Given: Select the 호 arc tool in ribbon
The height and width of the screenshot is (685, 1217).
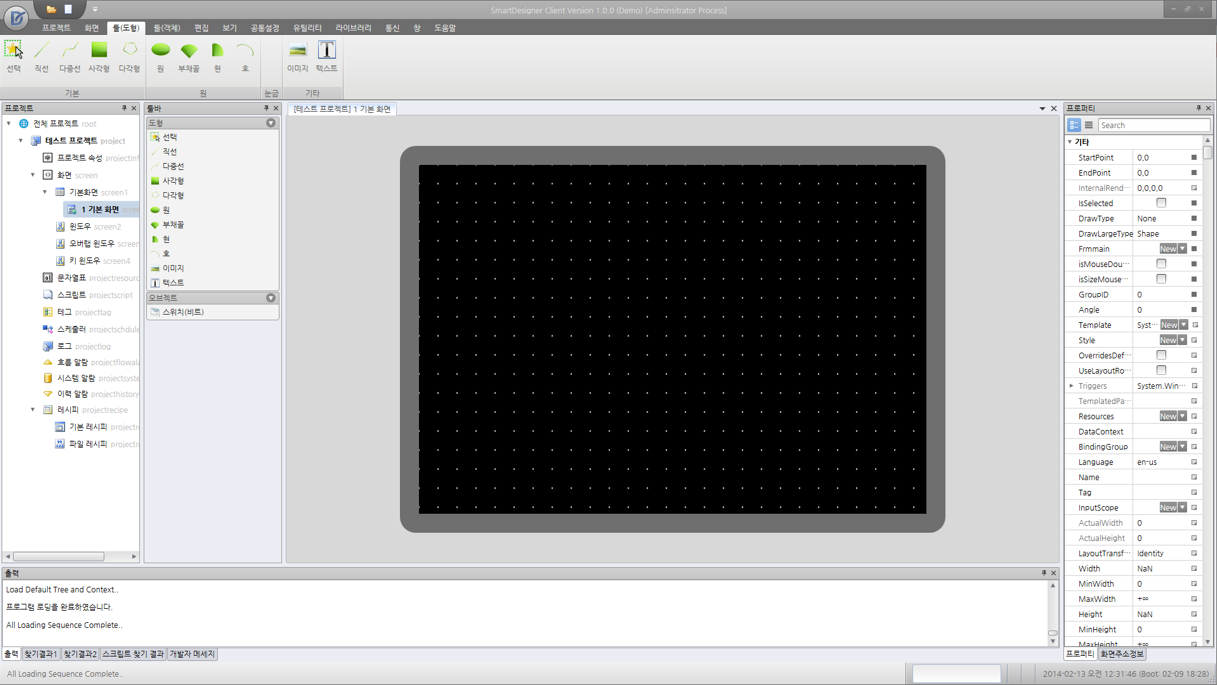Looking at the screenshot, I should 245,57.
